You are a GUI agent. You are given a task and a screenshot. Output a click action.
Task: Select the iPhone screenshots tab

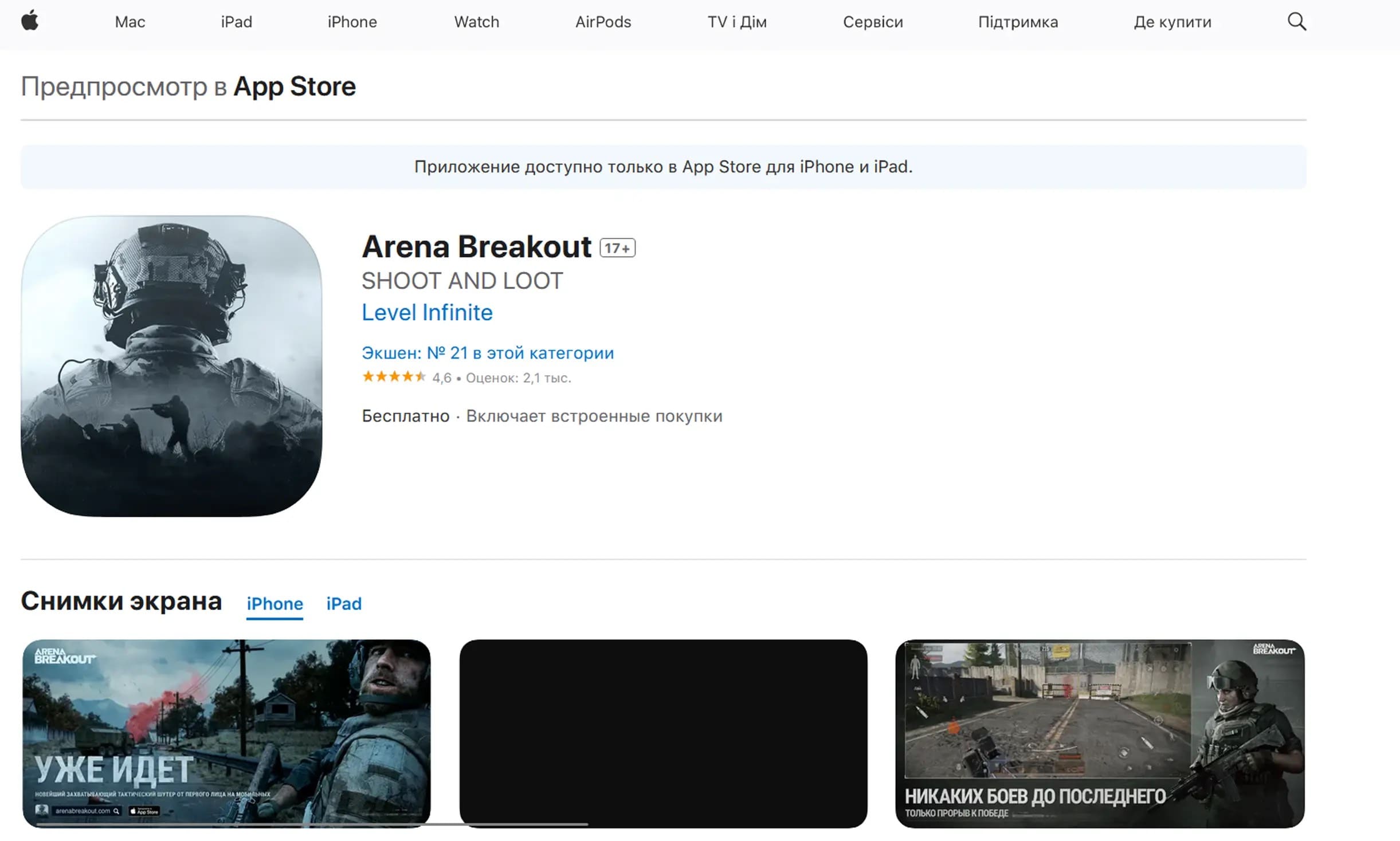pyautogui.click(x=274, y=604)
